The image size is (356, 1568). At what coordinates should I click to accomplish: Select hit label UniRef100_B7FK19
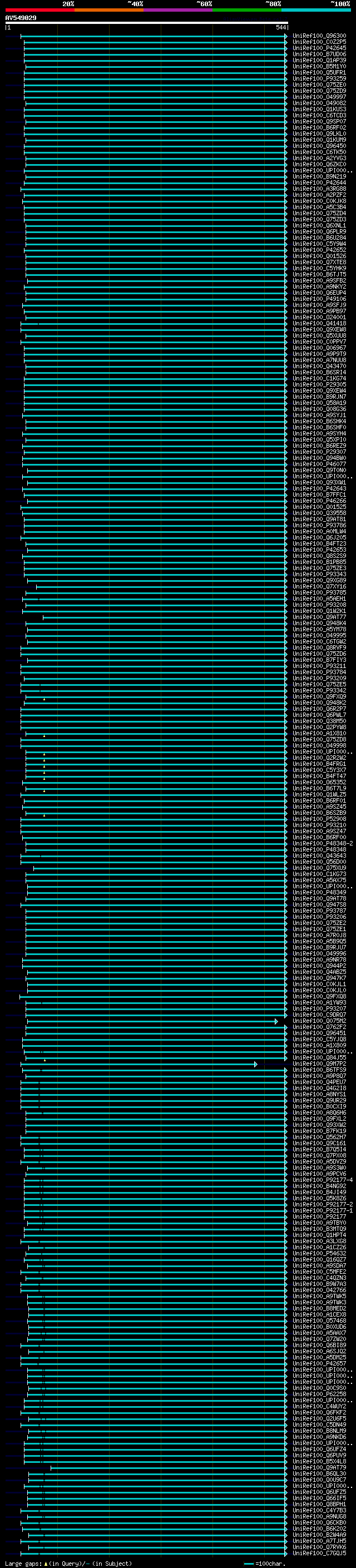point(319,1131)
